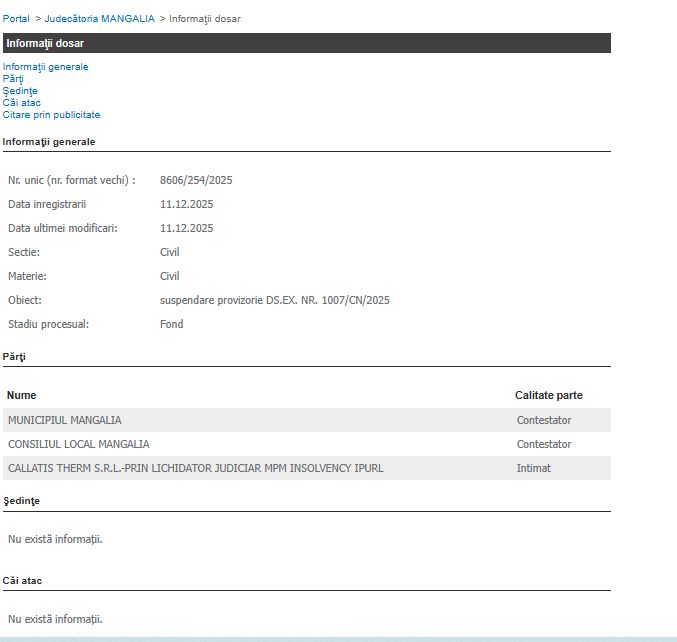Click the Obiect value suspendare provizorie text
Screen dimensions: 677x642
(x=274, y=300)
